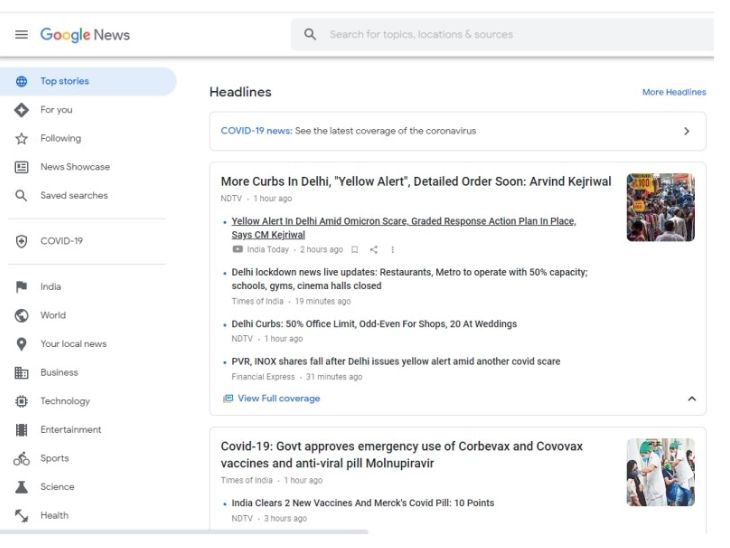Expand the COVID-19 news chevron arrow
Viewport: 730px width, 548px height.
tap(687, 131)
